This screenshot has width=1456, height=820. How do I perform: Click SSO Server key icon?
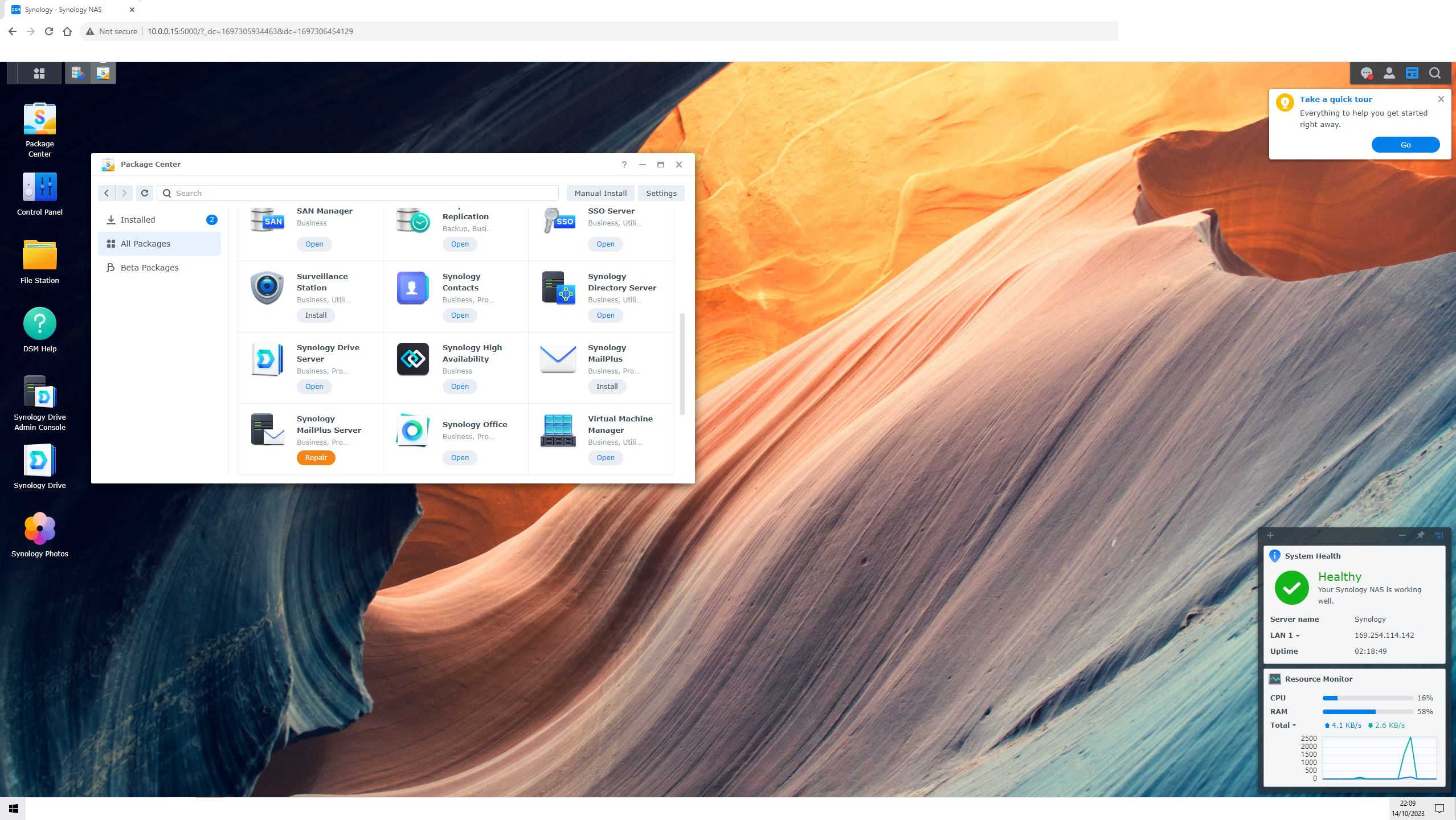558,220
